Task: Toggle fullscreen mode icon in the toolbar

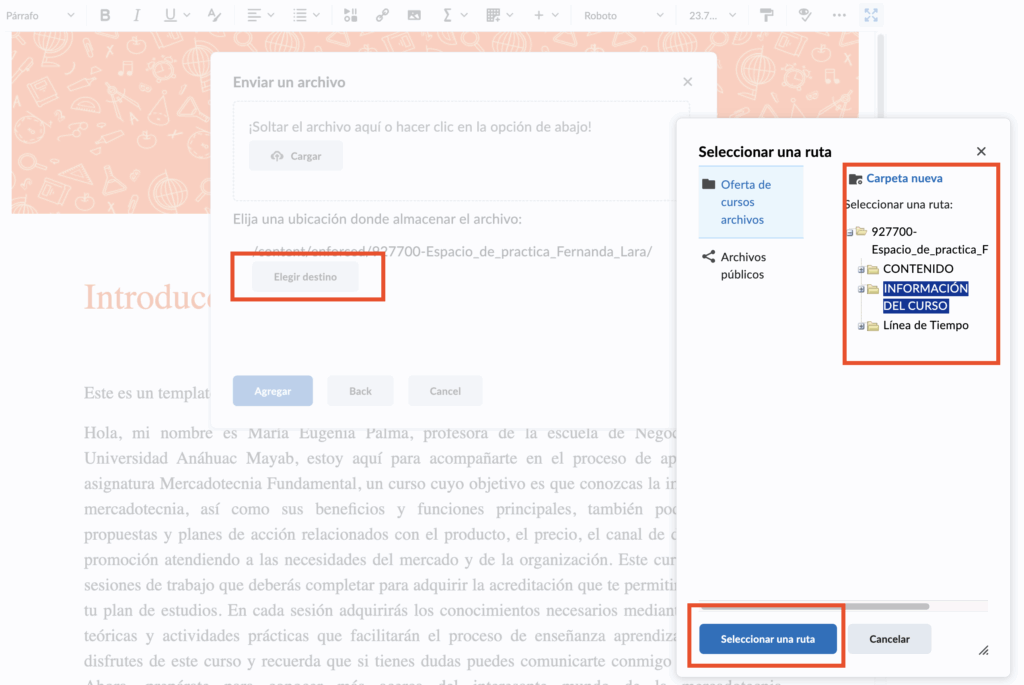Action: pyautogui.click(x=871, y=15)
